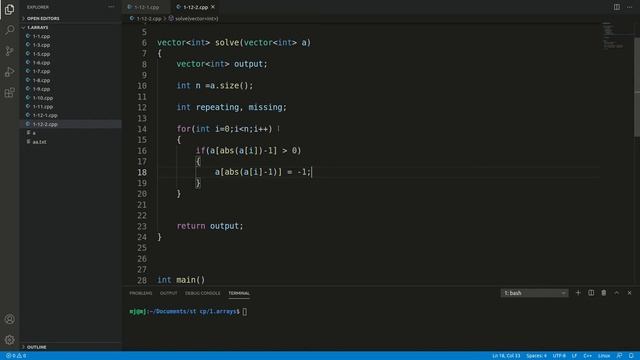Viewport: 640px width, 360px height.
Task: Create a new terminal with plus icon
Action: click(x=578, y=293)
